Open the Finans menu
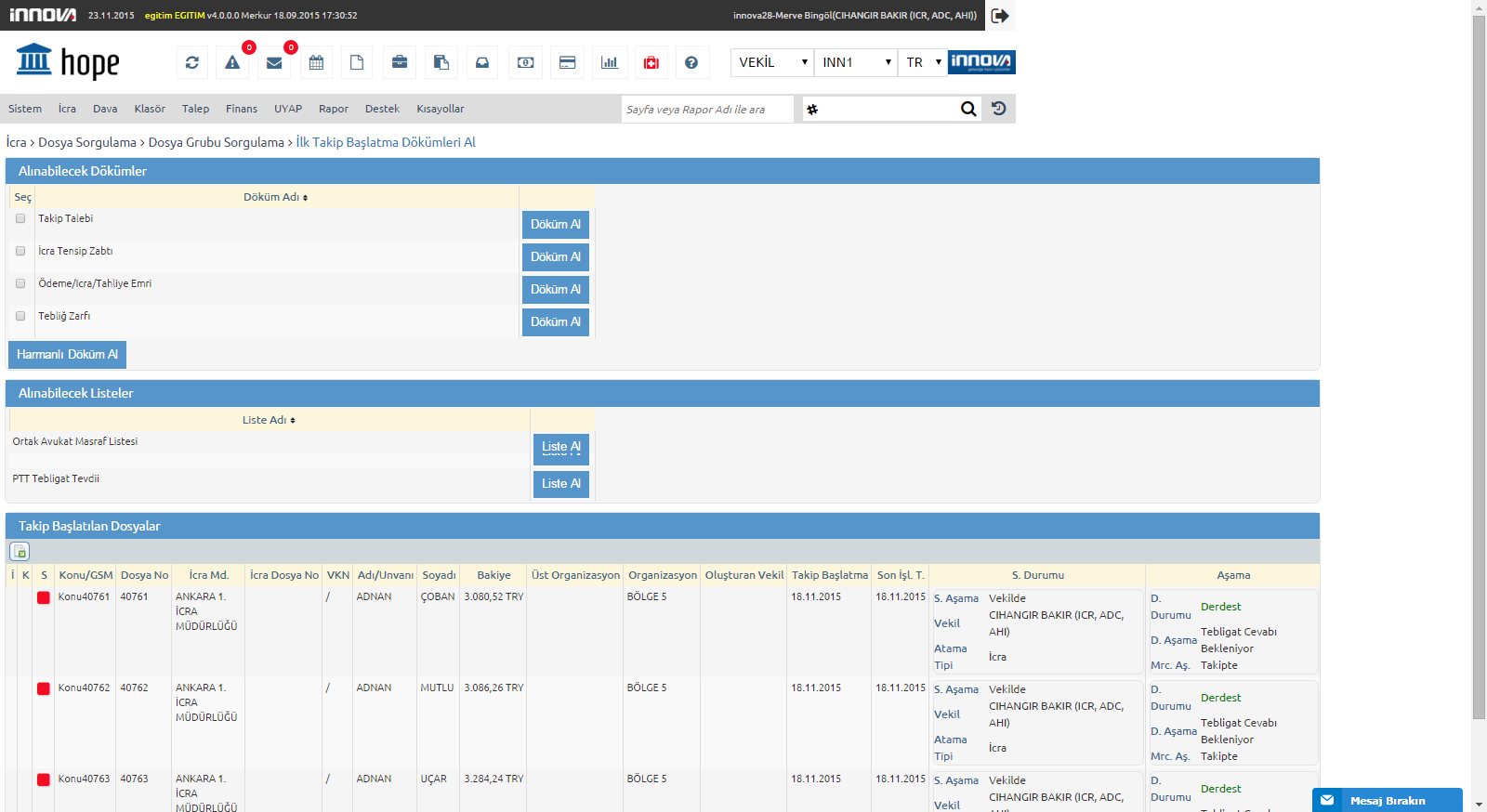Image resolution: width=1487 pixels, height=812 pixels. (x=242, y=109)
